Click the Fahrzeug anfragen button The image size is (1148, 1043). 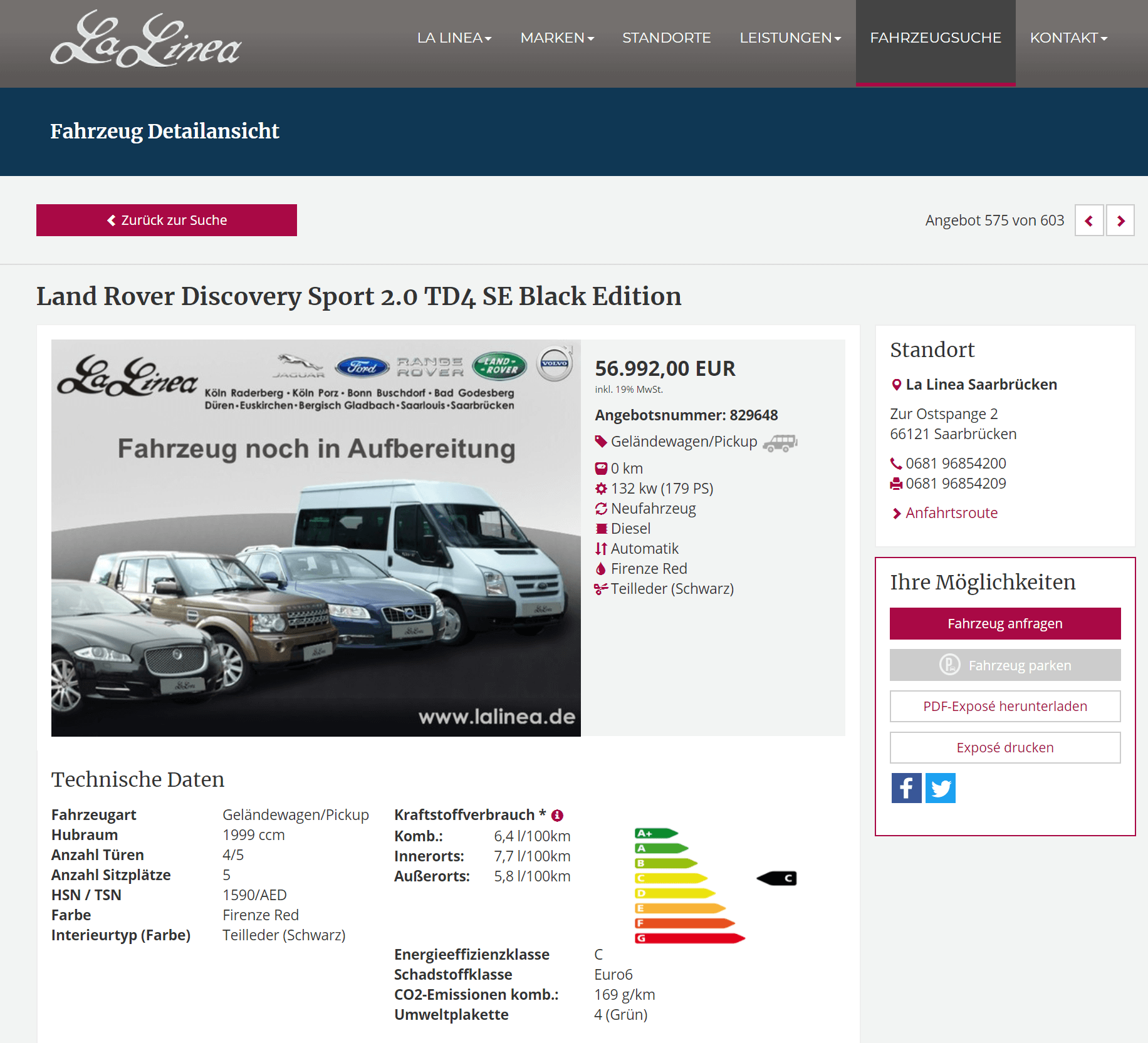[1005, 623]
